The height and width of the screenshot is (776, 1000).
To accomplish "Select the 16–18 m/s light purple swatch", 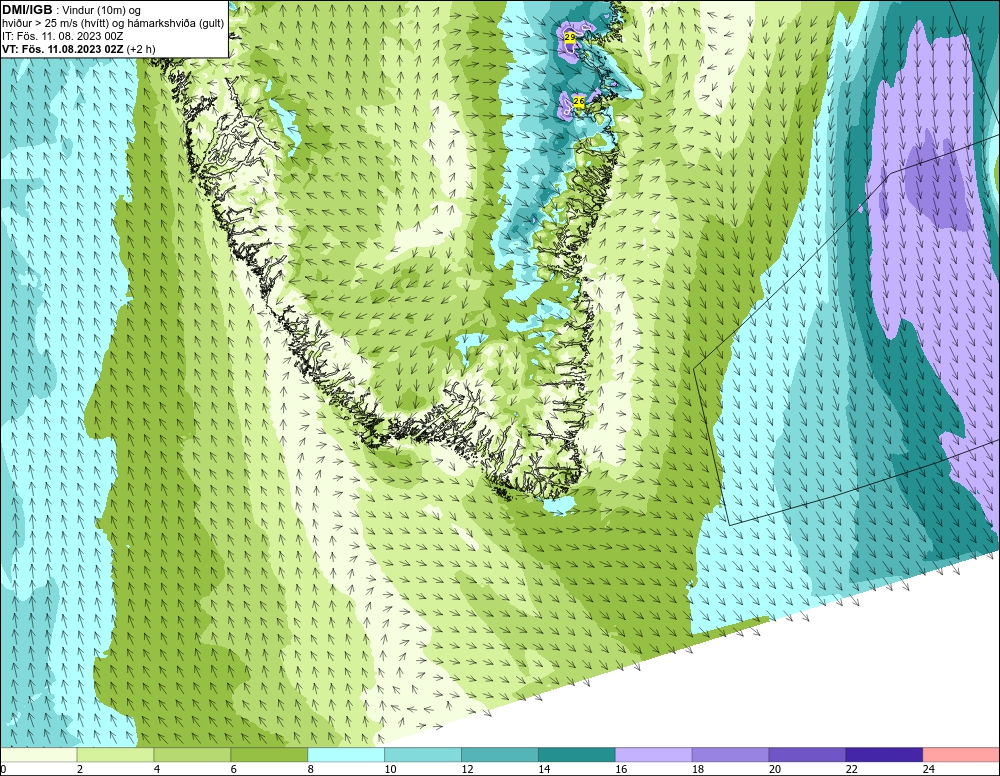I will [654, 755].
